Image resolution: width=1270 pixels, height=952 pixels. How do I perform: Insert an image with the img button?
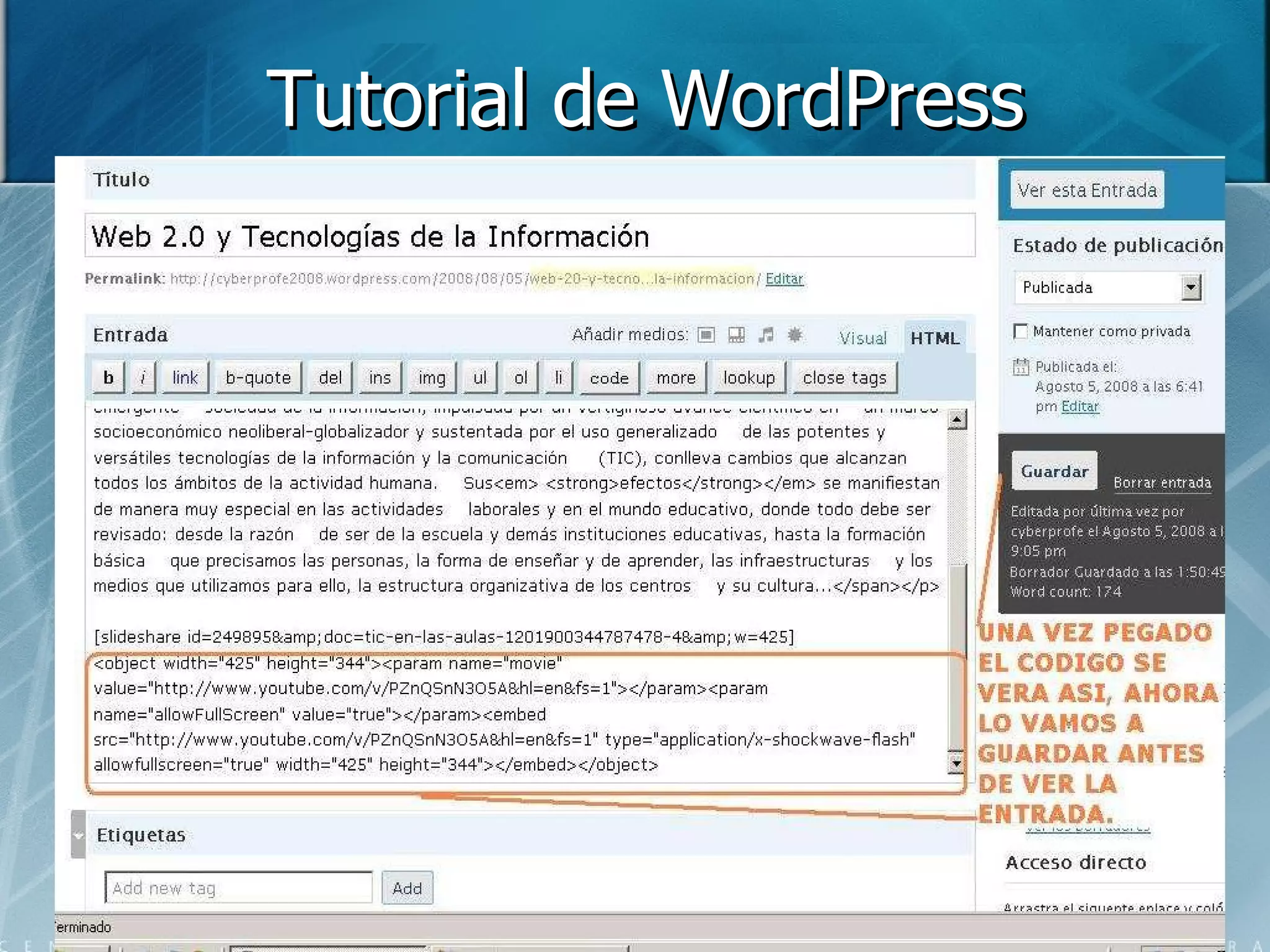tap(432, 377)
